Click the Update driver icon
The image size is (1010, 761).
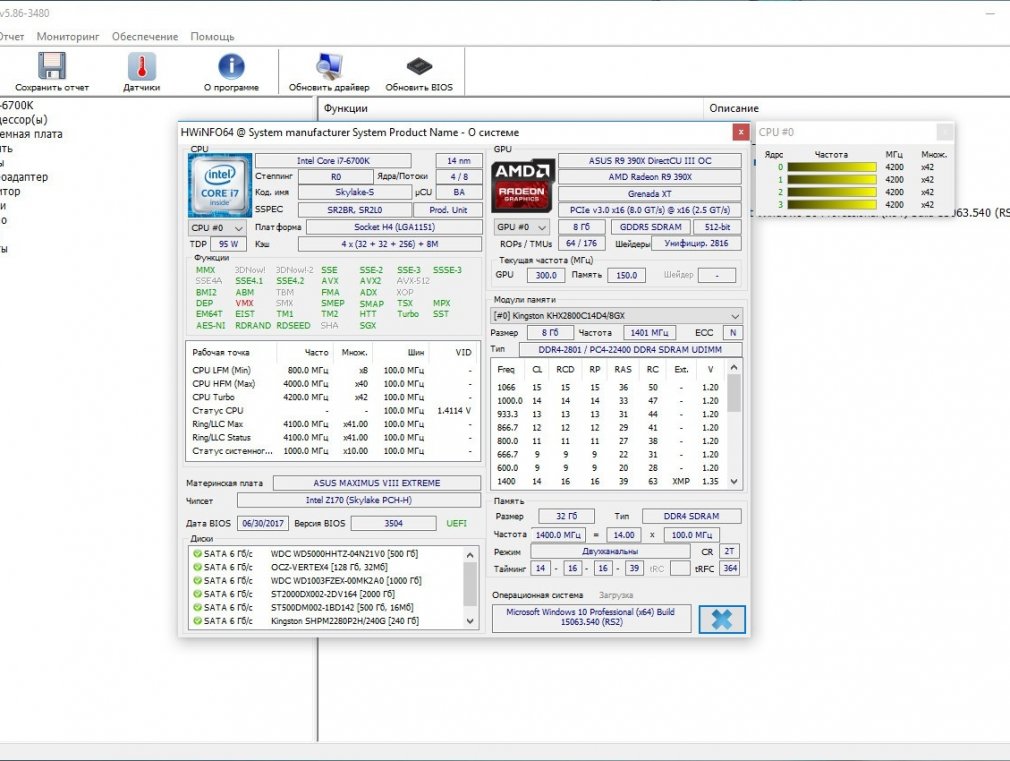pos(329,66)
